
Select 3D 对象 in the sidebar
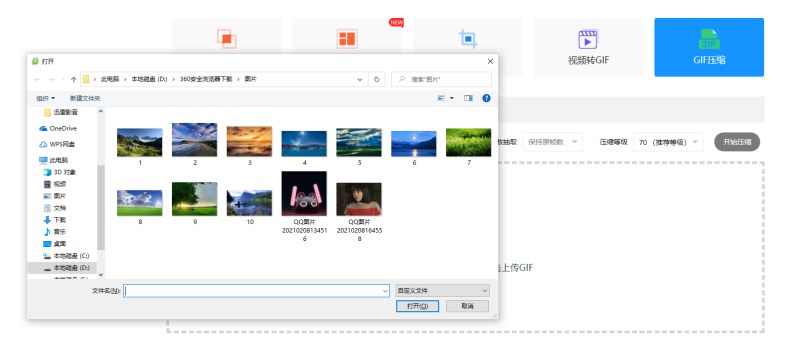click(x=60, y=172)
